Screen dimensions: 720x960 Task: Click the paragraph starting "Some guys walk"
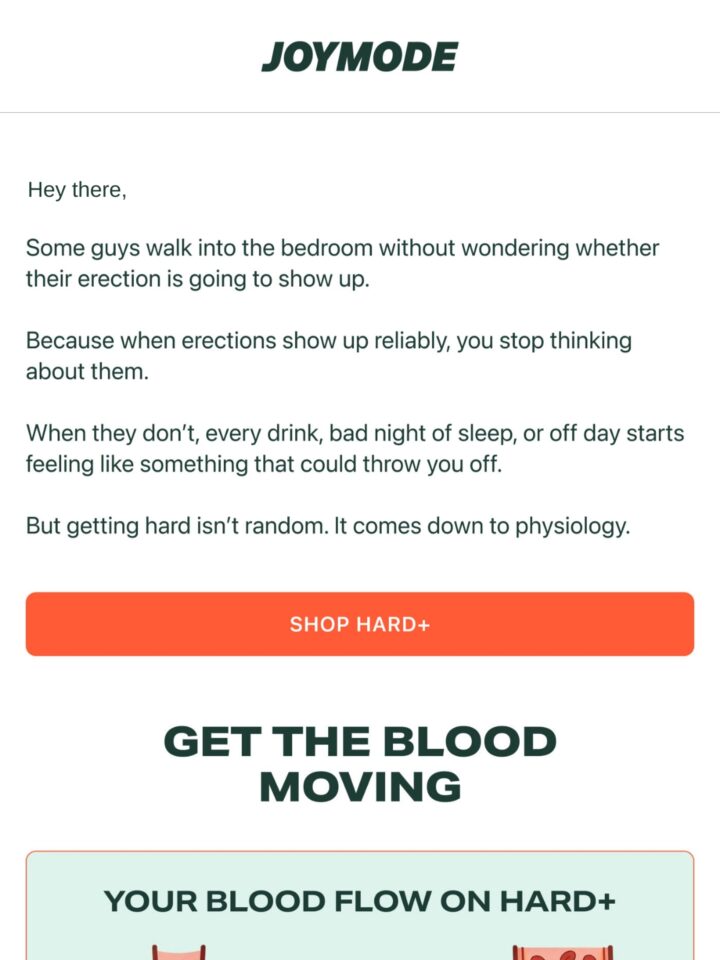pos(343,263)
